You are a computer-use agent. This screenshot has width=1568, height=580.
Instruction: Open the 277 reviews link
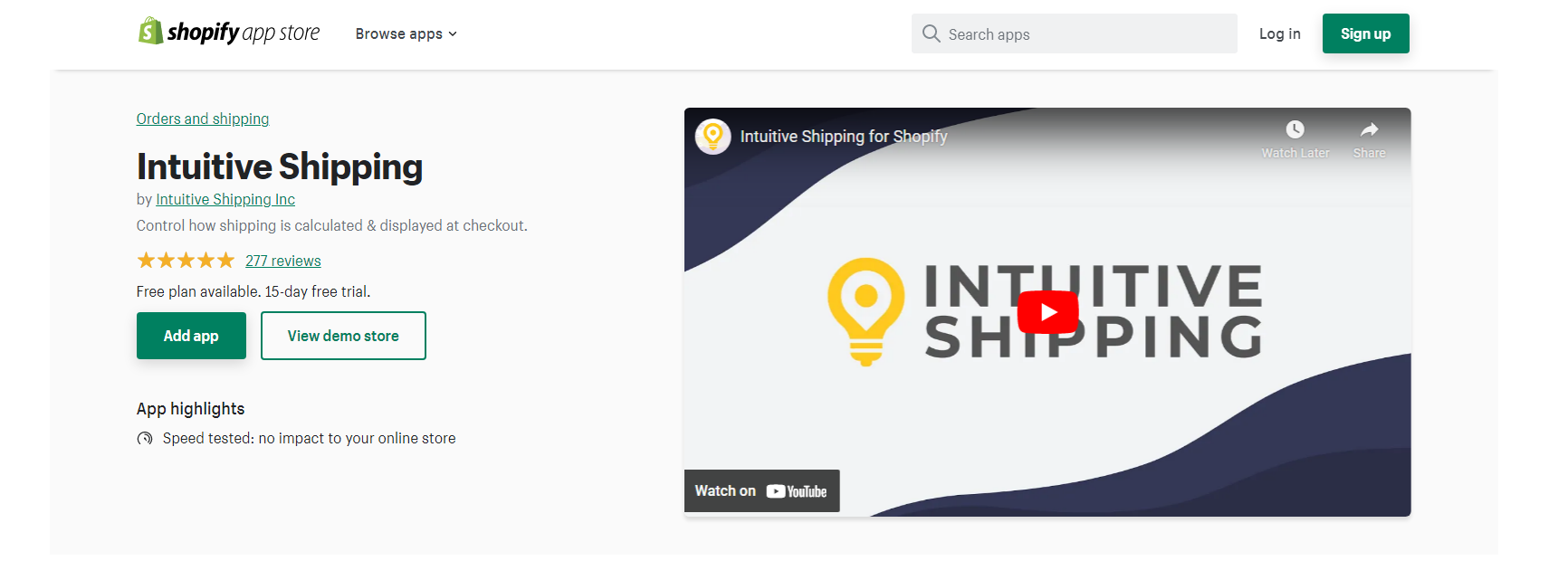[x=283, y=261]
